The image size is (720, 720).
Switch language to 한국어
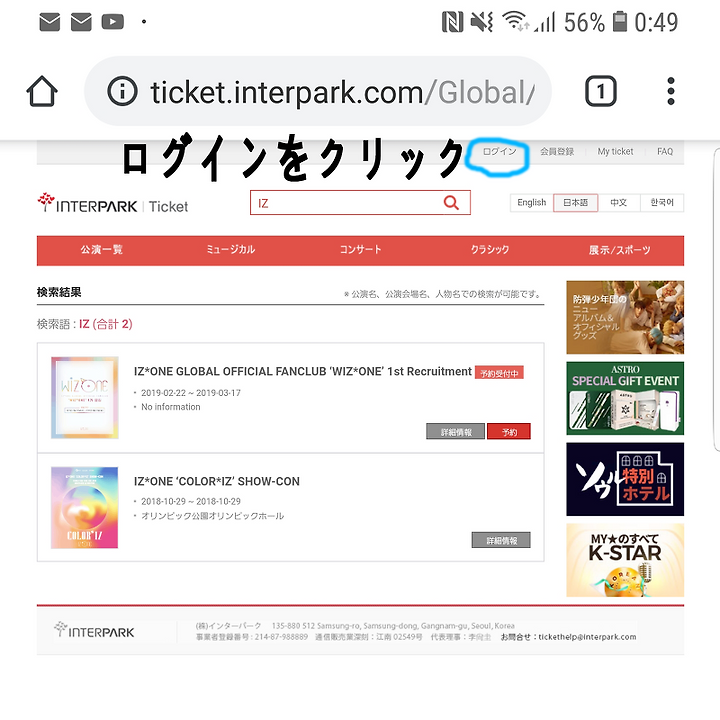coord(662,202)
